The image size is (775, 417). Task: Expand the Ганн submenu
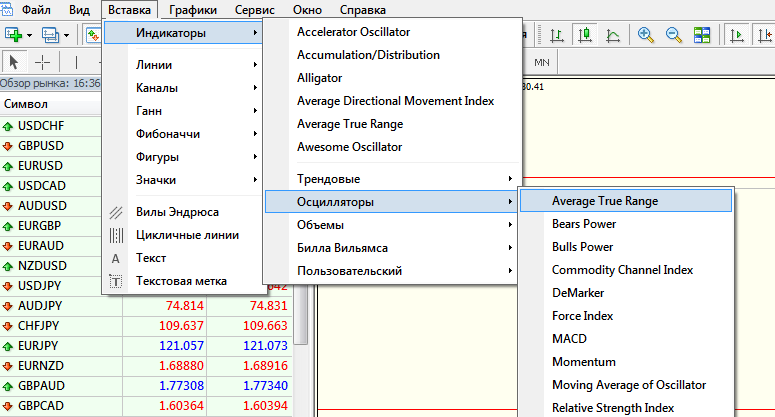pos(183,111)
